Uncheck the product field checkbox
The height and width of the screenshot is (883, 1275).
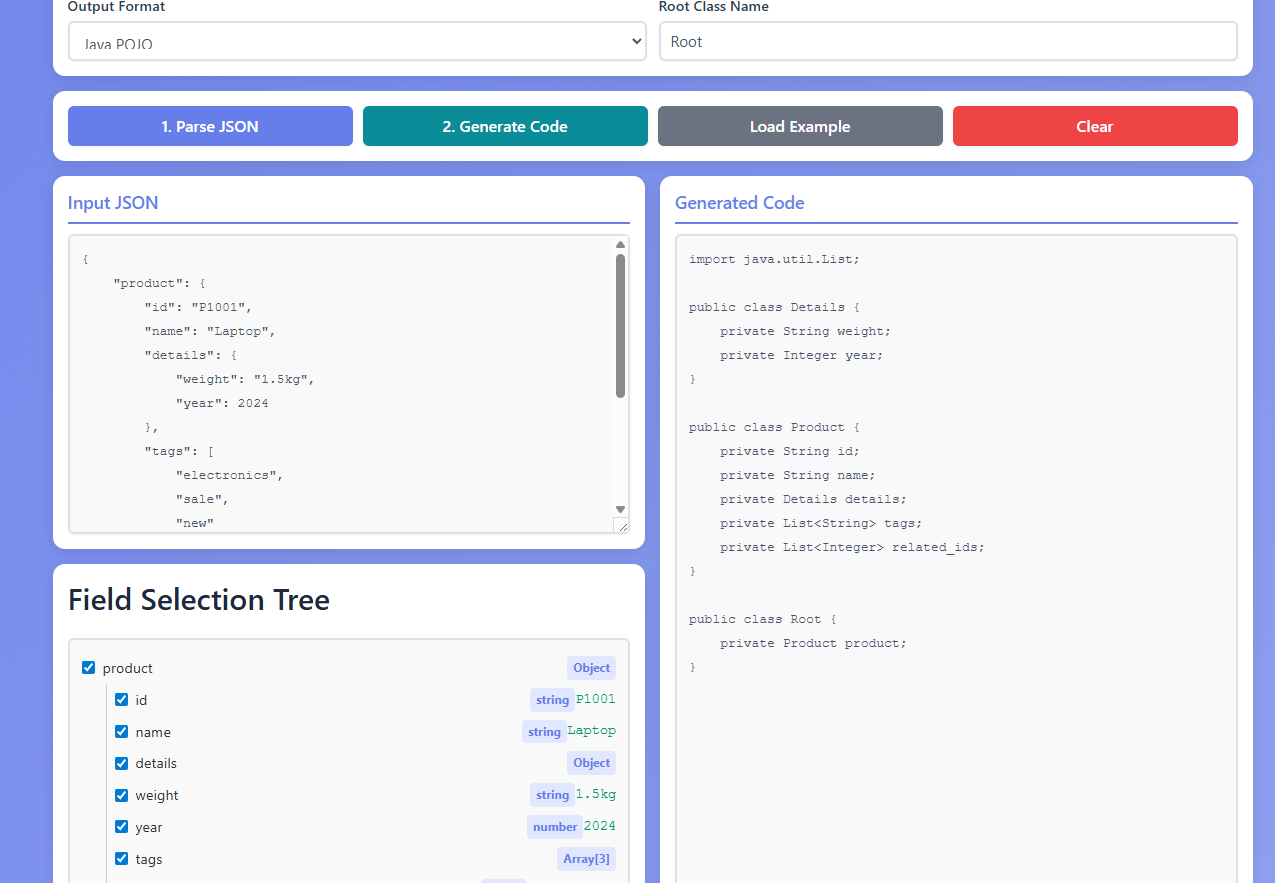89,667
